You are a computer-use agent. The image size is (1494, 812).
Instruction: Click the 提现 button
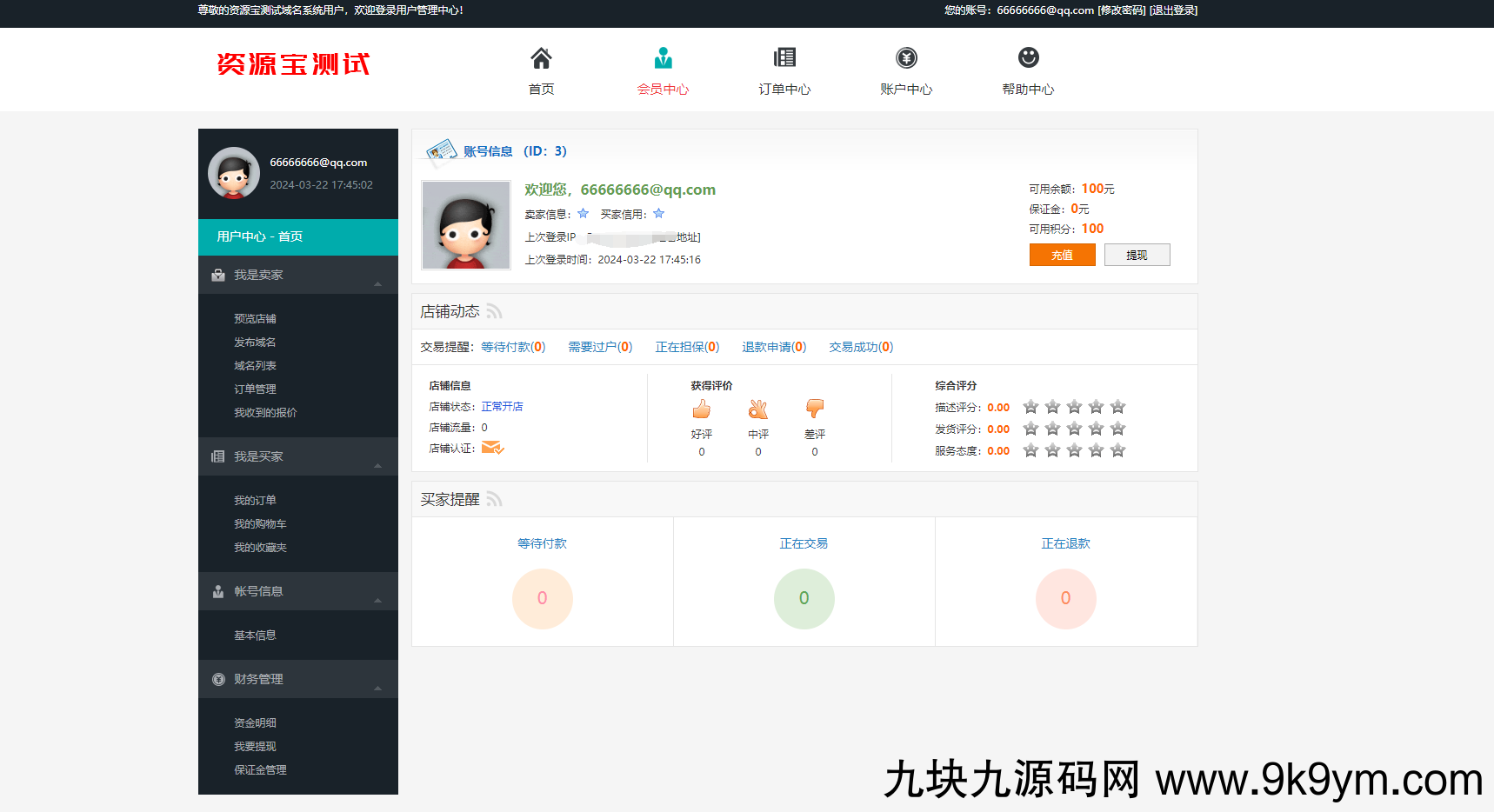tap(1137, 255)
